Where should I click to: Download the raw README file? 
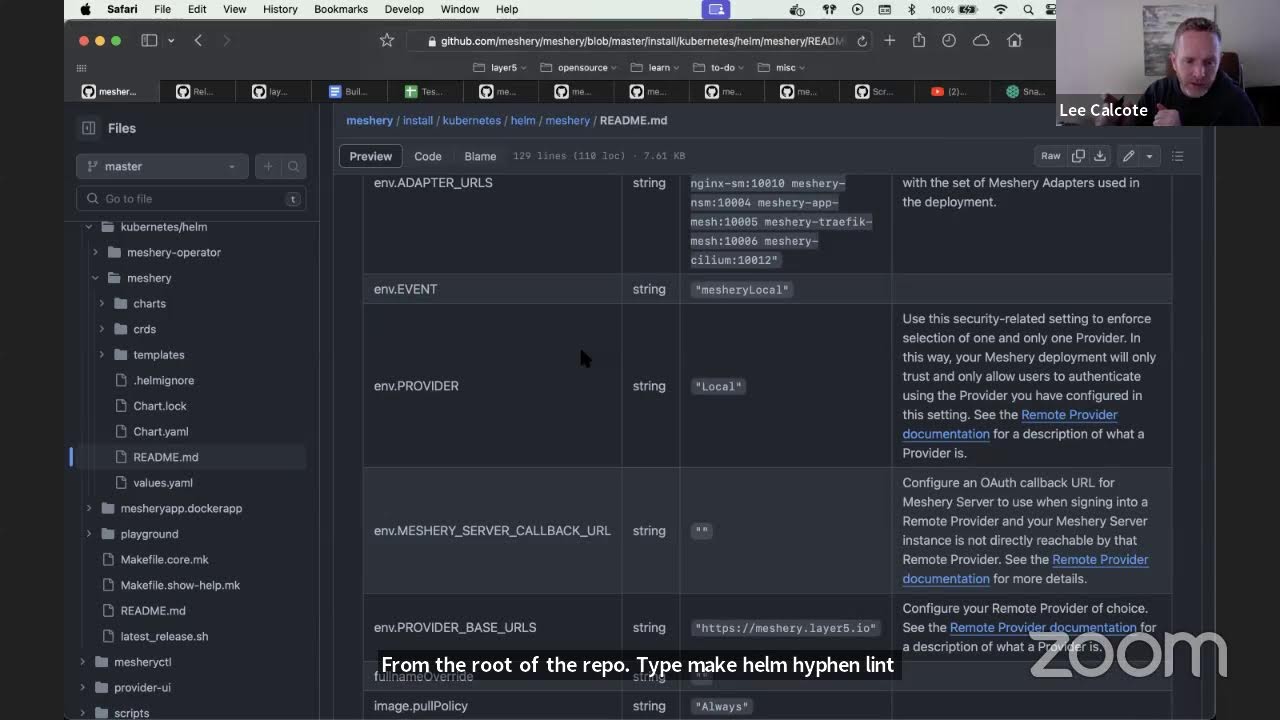click(x=1100, y=156)
